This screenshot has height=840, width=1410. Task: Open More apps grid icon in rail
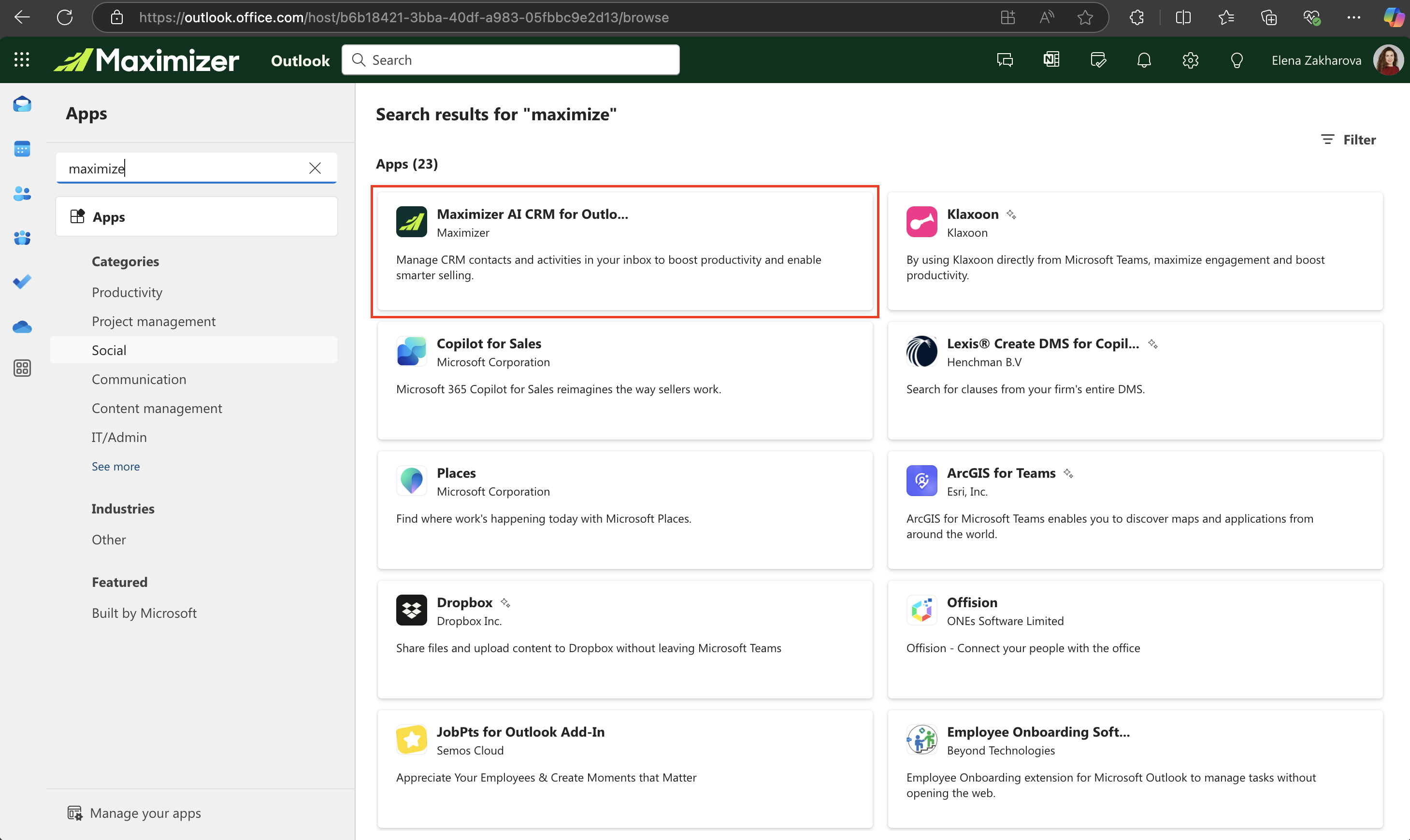click(22, 369)
